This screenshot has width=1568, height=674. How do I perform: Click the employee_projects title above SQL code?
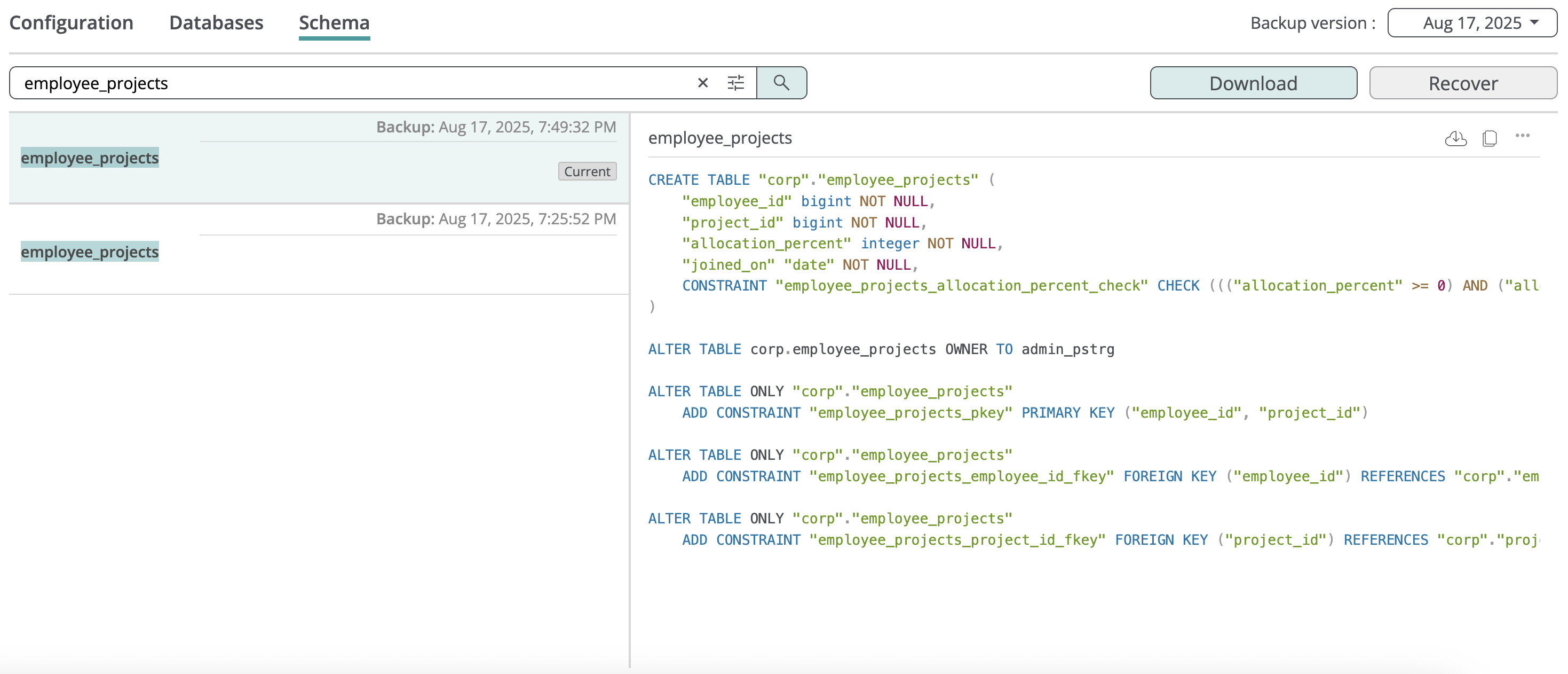[x=719, y=138]
